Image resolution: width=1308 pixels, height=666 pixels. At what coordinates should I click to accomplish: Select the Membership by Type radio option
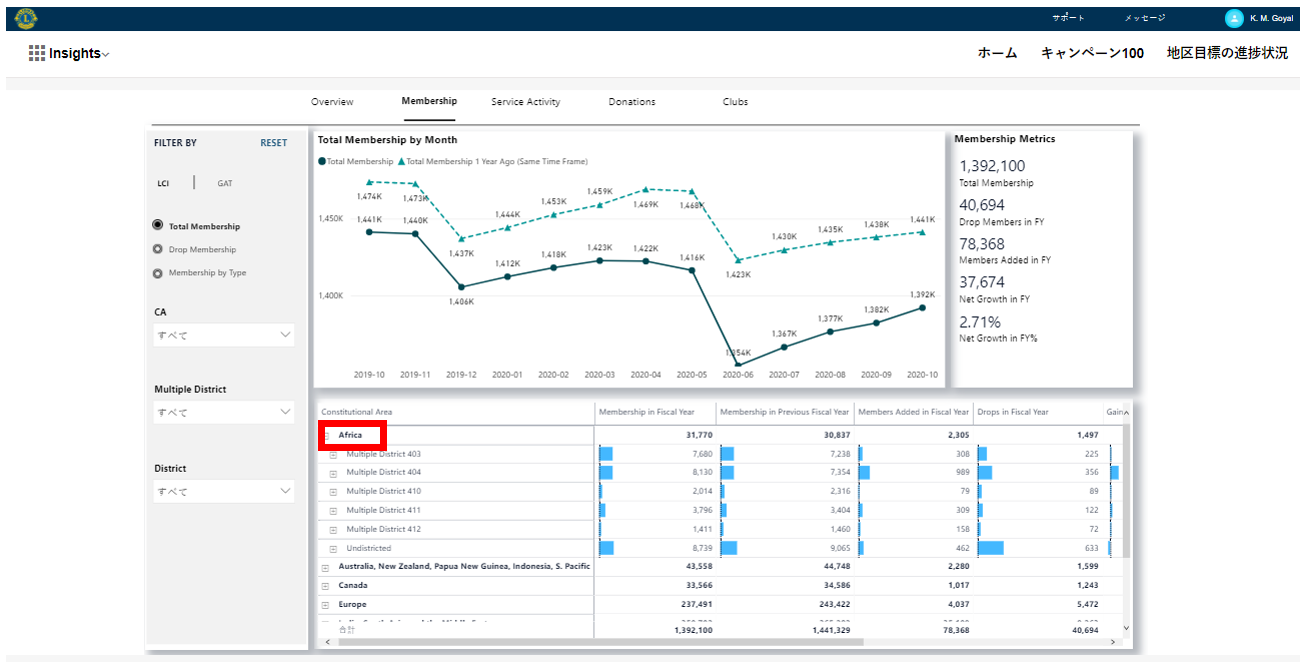pos(158,273)
